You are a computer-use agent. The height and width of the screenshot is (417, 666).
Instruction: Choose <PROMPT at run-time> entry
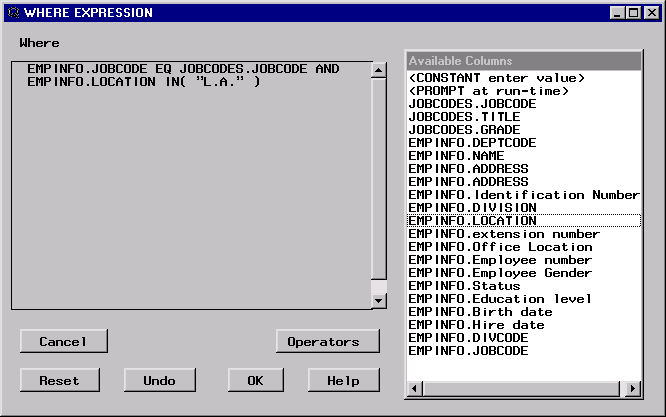tap(488, 91)
